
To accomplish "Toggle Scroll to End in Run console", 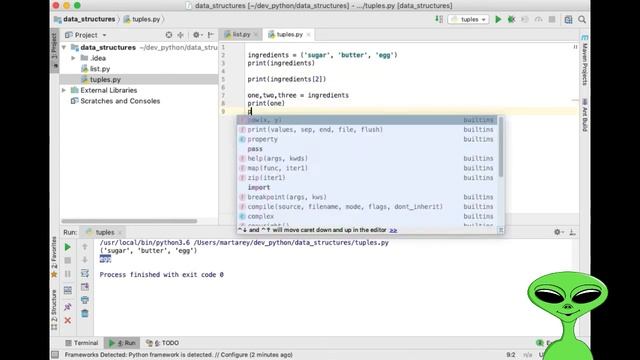I will (x=84, y=287).
